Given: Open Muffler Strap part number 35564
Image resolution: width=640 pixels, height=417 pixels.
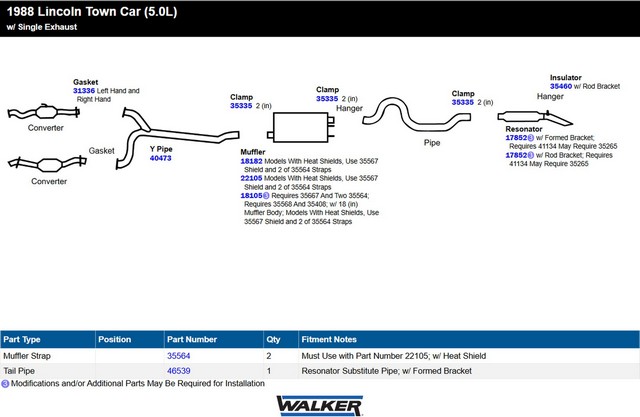Looking at the screenshot, I should pyautogui.click(x=178, y=356).
